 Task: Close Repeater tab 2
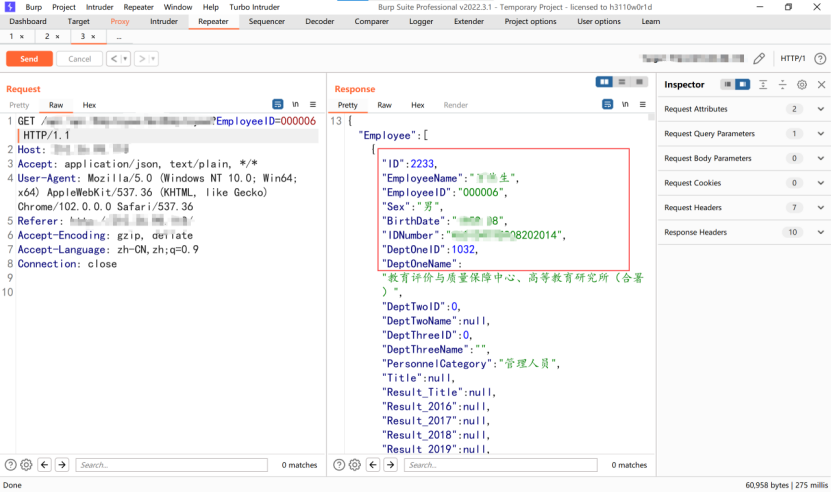coord(57,37)
